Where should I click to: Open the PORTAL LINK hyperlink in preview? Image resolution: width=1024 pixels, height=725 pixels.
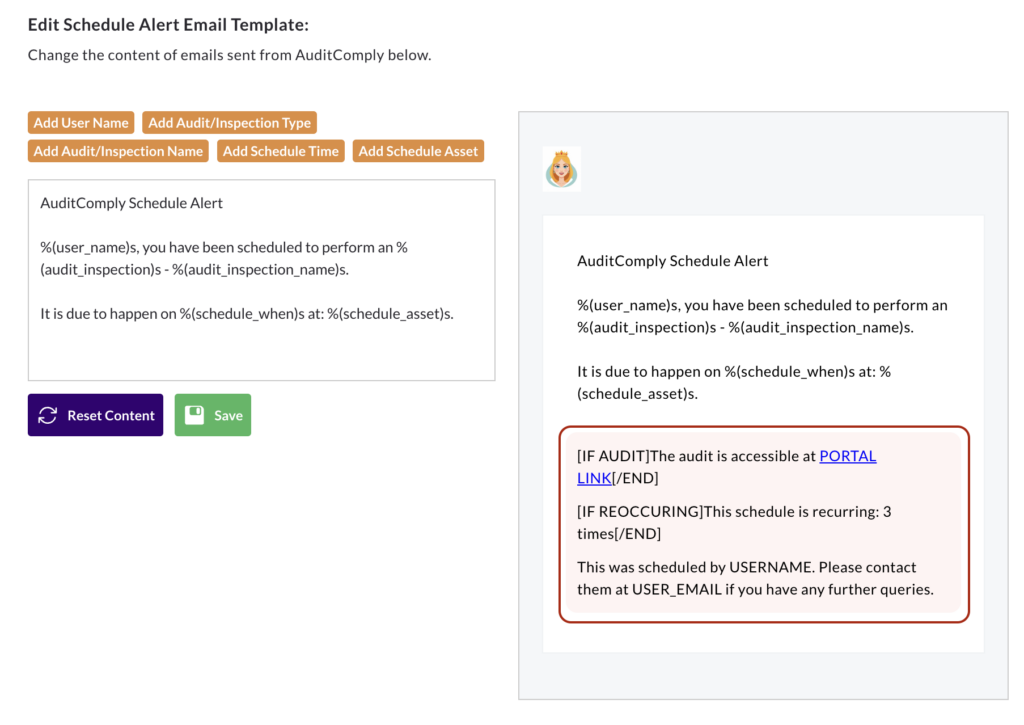click(x=848, y=456)
